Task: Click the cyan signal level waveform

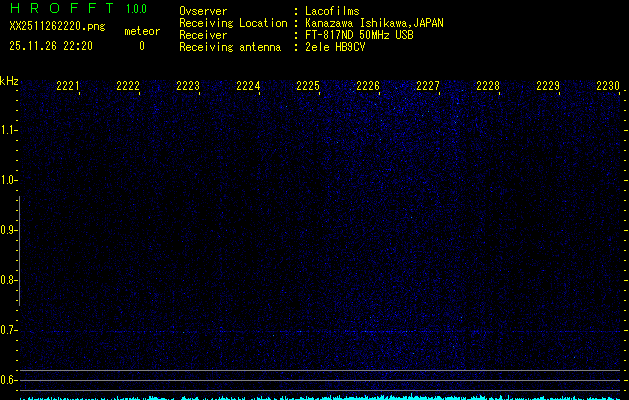Action: [320, 397]
